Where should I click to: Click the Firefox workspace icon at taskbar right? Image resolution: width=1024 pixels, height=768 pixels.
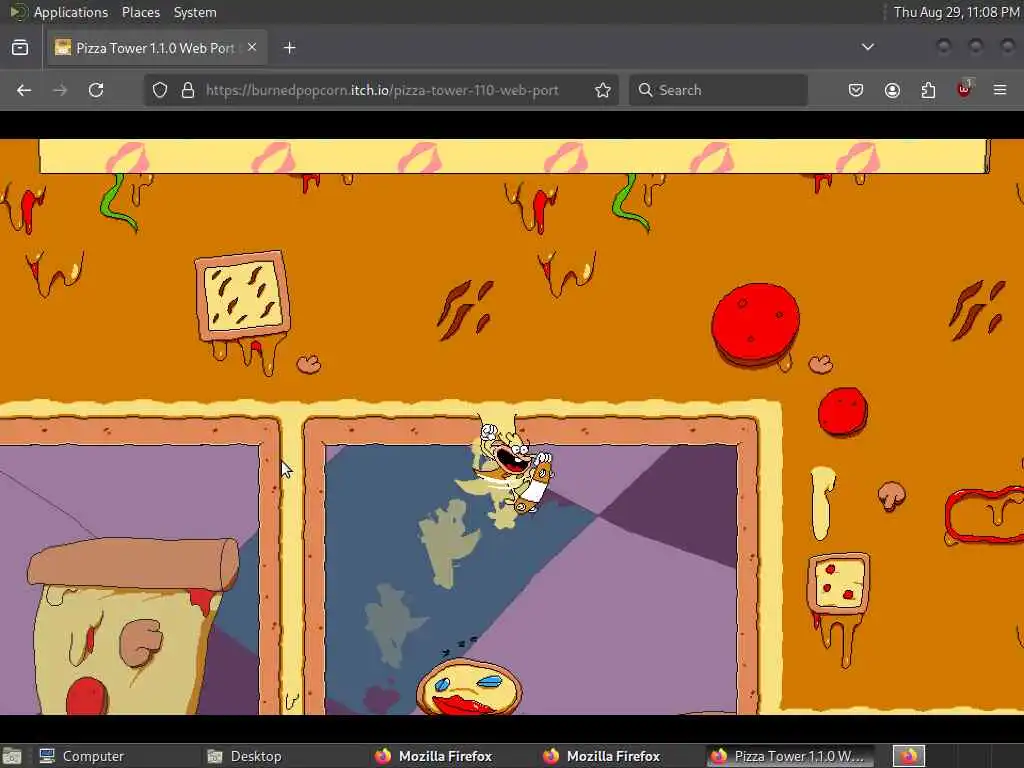coord(908,756)
